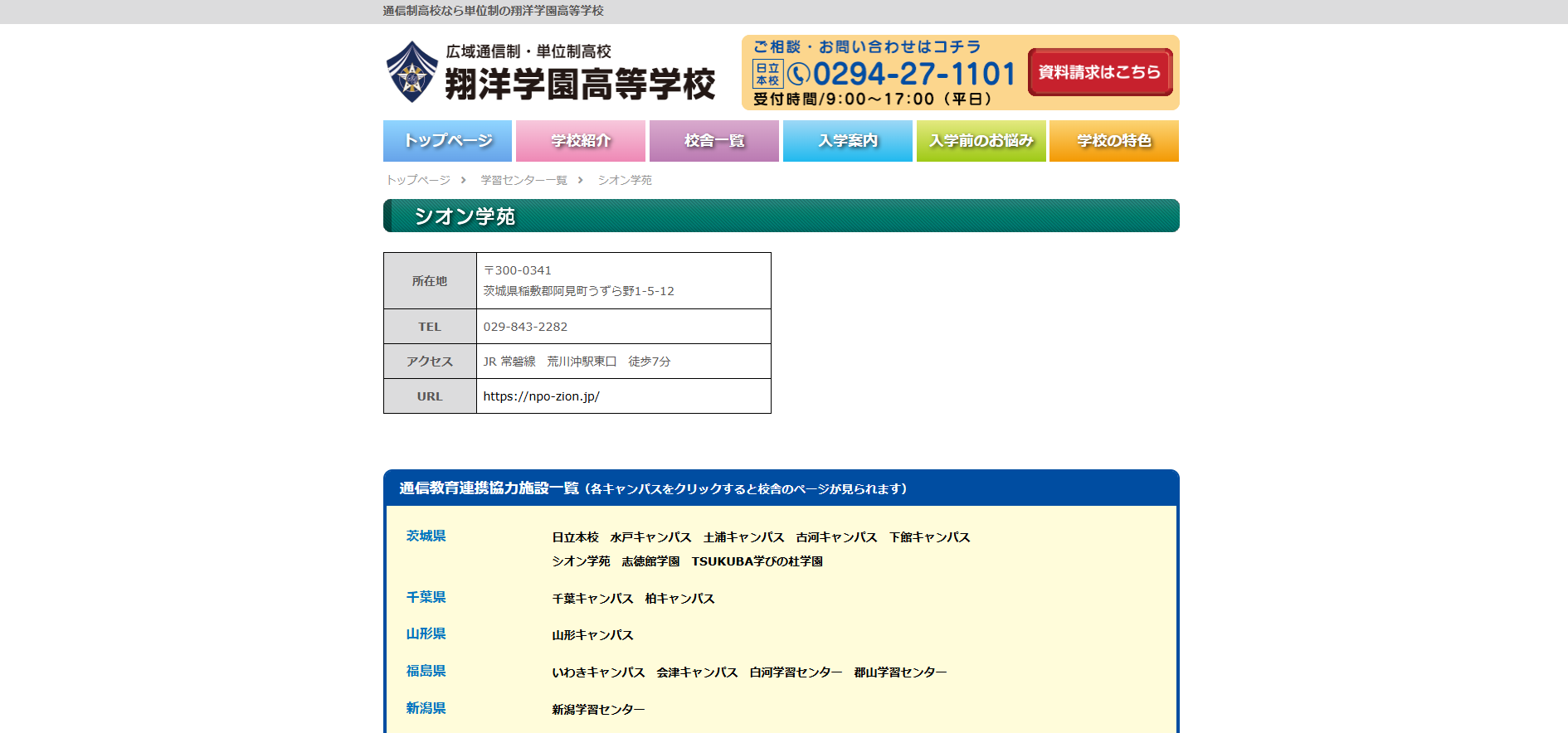Image resolution: width=1568 pixels, height=733 pixels.
Task: Click the telephone icon beside the phone number
Action: coord(798,75)
